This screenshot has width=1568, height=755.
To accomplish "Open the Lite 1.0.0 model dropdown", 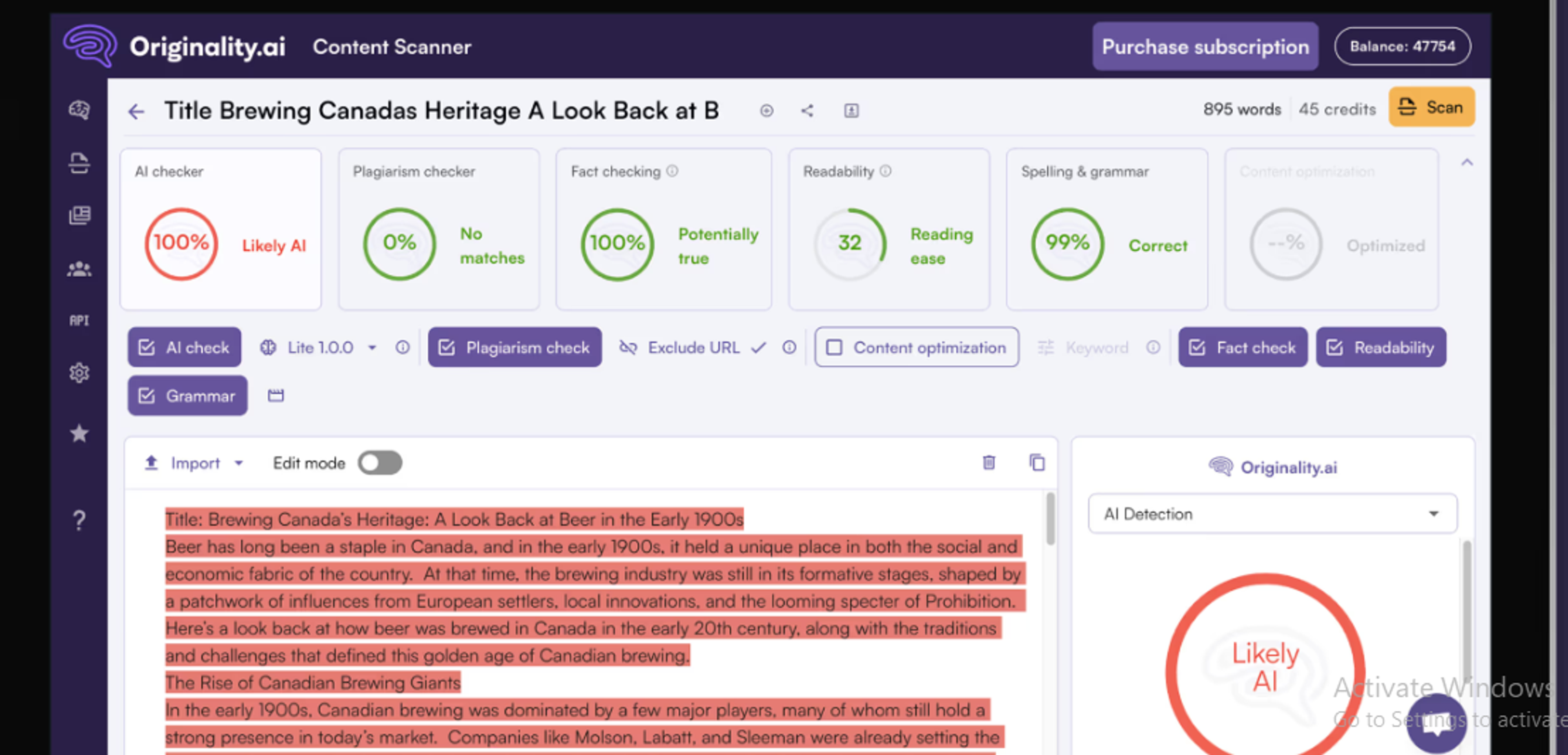I will [x=320, y=347].
